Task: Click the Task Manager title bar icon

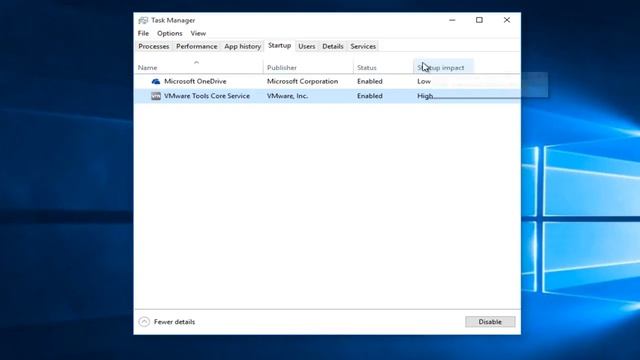Action: [x=143, y=20]
